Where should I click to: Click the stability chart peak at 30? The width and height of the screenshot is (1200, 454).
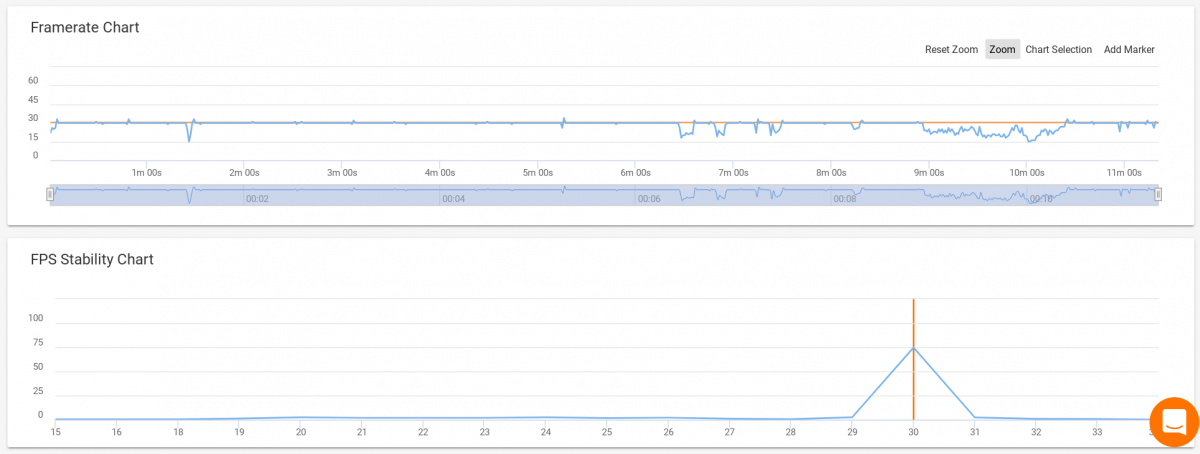913,347
